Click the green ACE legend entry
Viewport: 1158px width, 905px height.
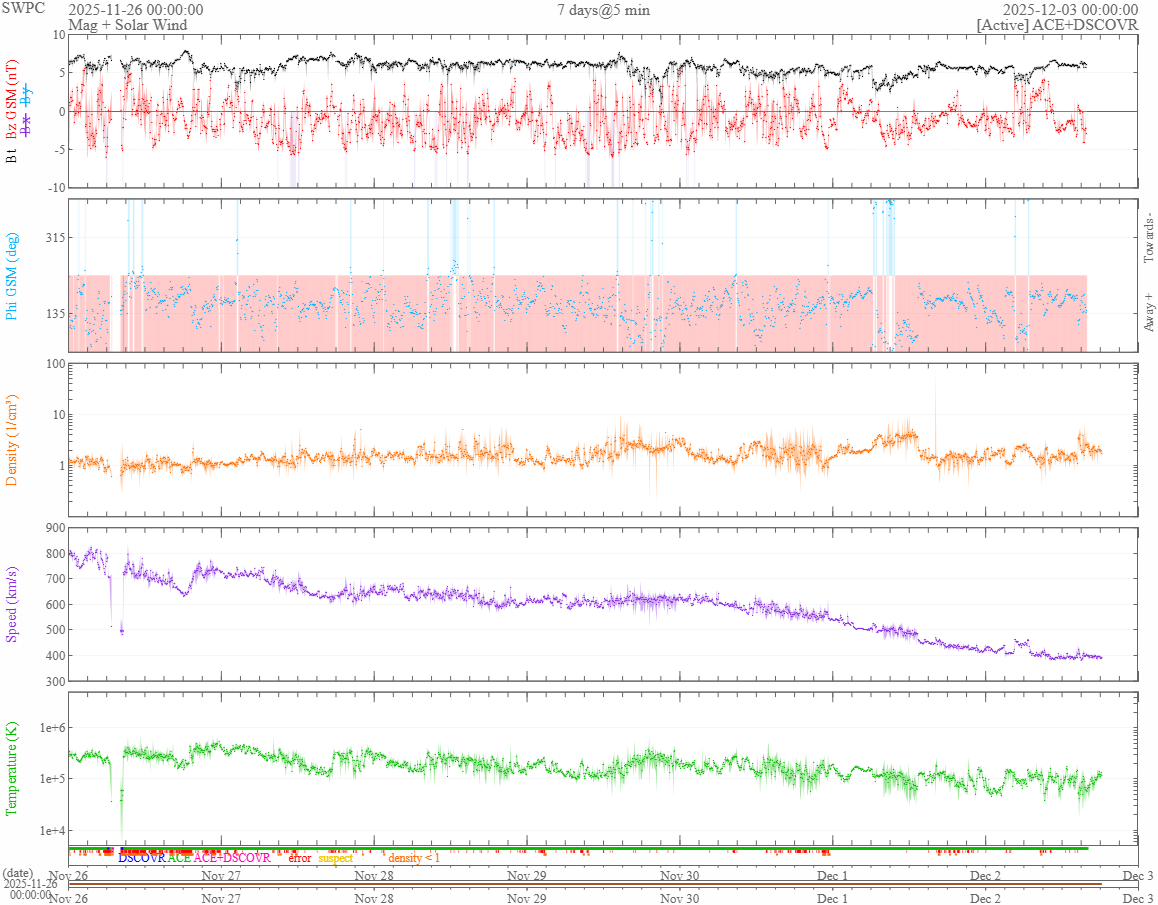tap(179, 858)
